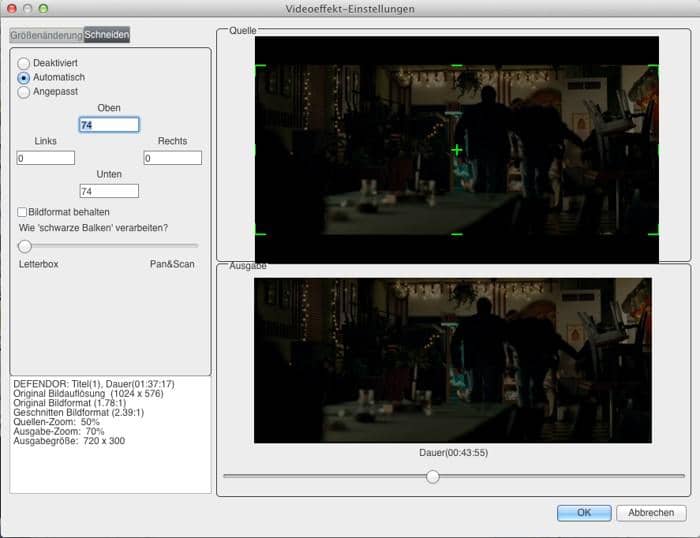Click the Dauer(00:43:55) label

coord(453,453)
